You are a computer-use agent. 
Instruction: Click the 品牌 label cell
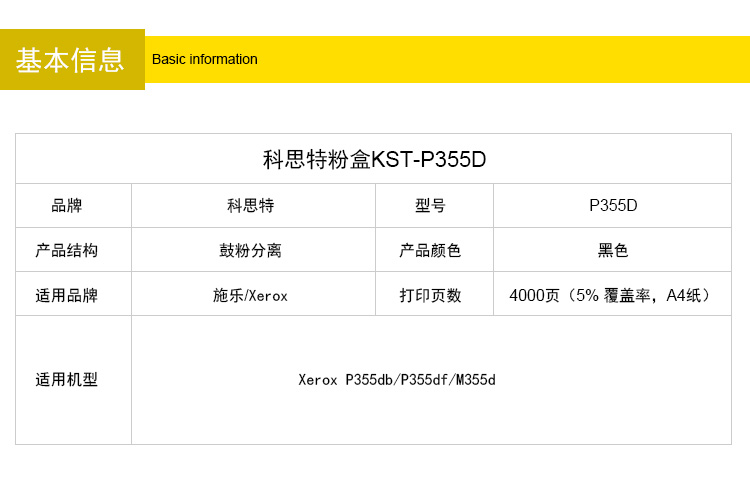67,206
